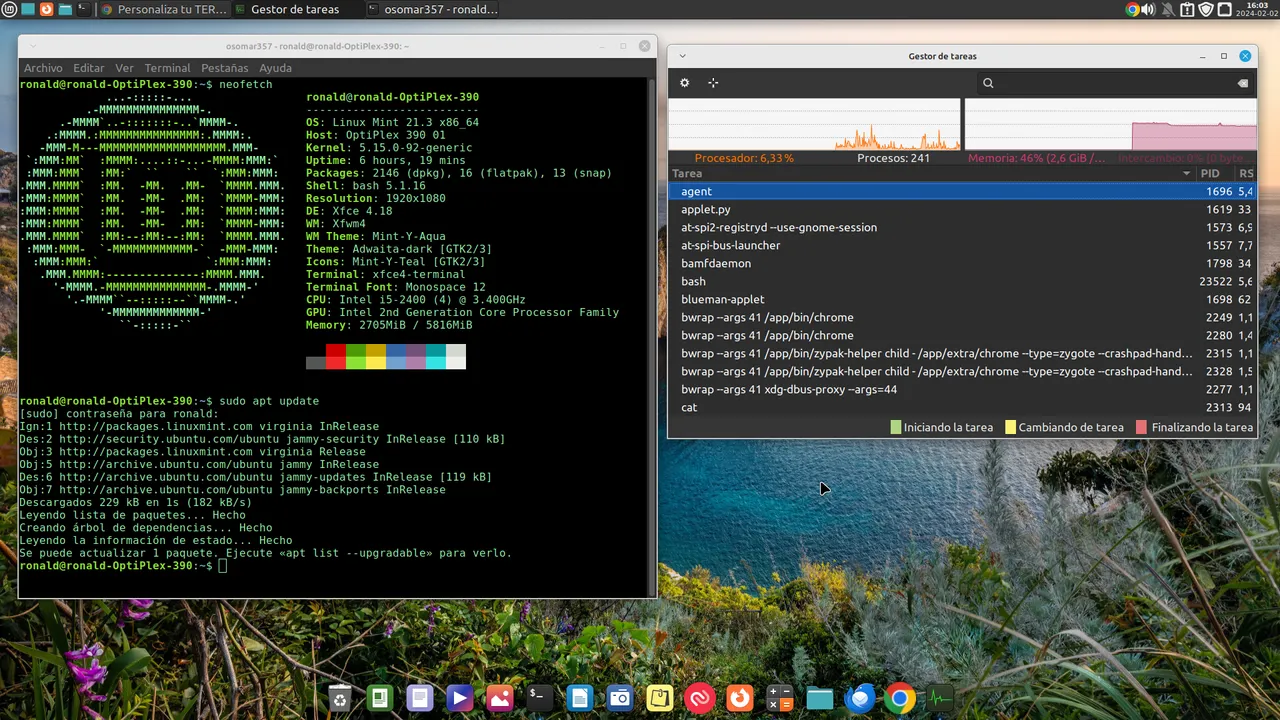Launch the media player in dock

(460, 699)
